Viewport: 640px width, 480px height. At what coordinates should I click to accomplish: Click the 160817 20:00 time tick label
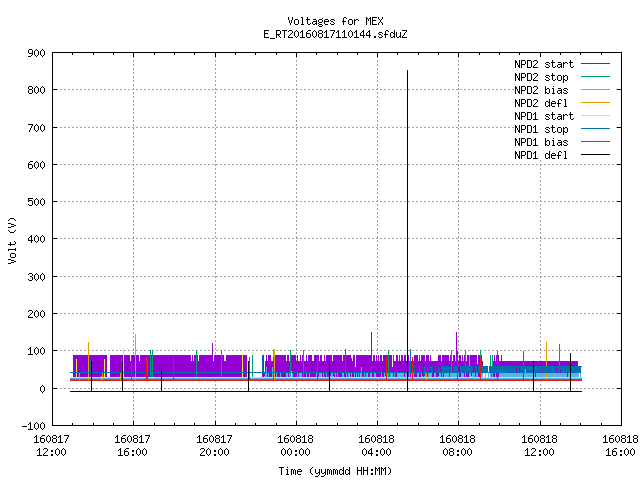[x=214, y=446]
